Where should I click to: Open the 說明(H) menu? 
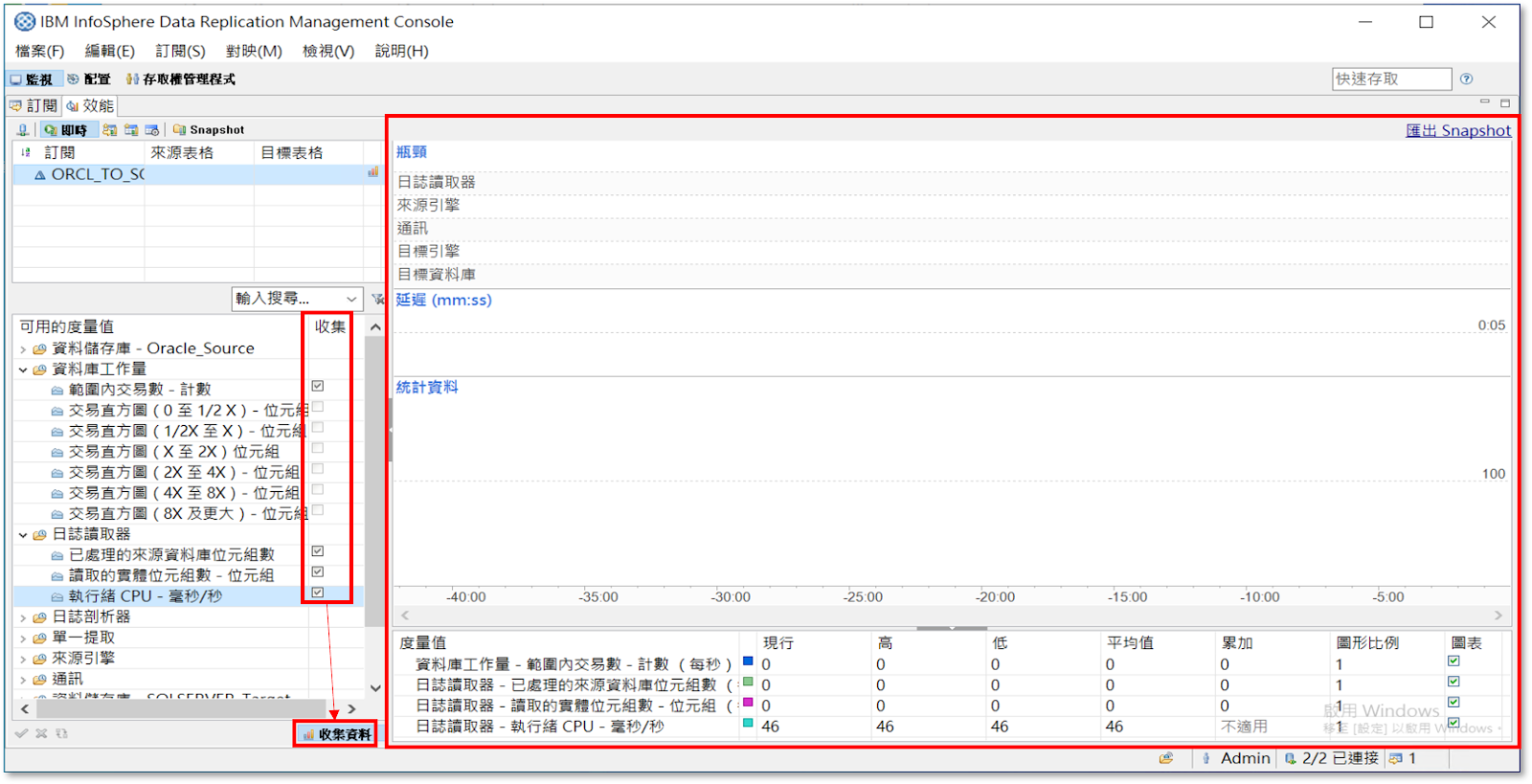[x=401, y=51]
